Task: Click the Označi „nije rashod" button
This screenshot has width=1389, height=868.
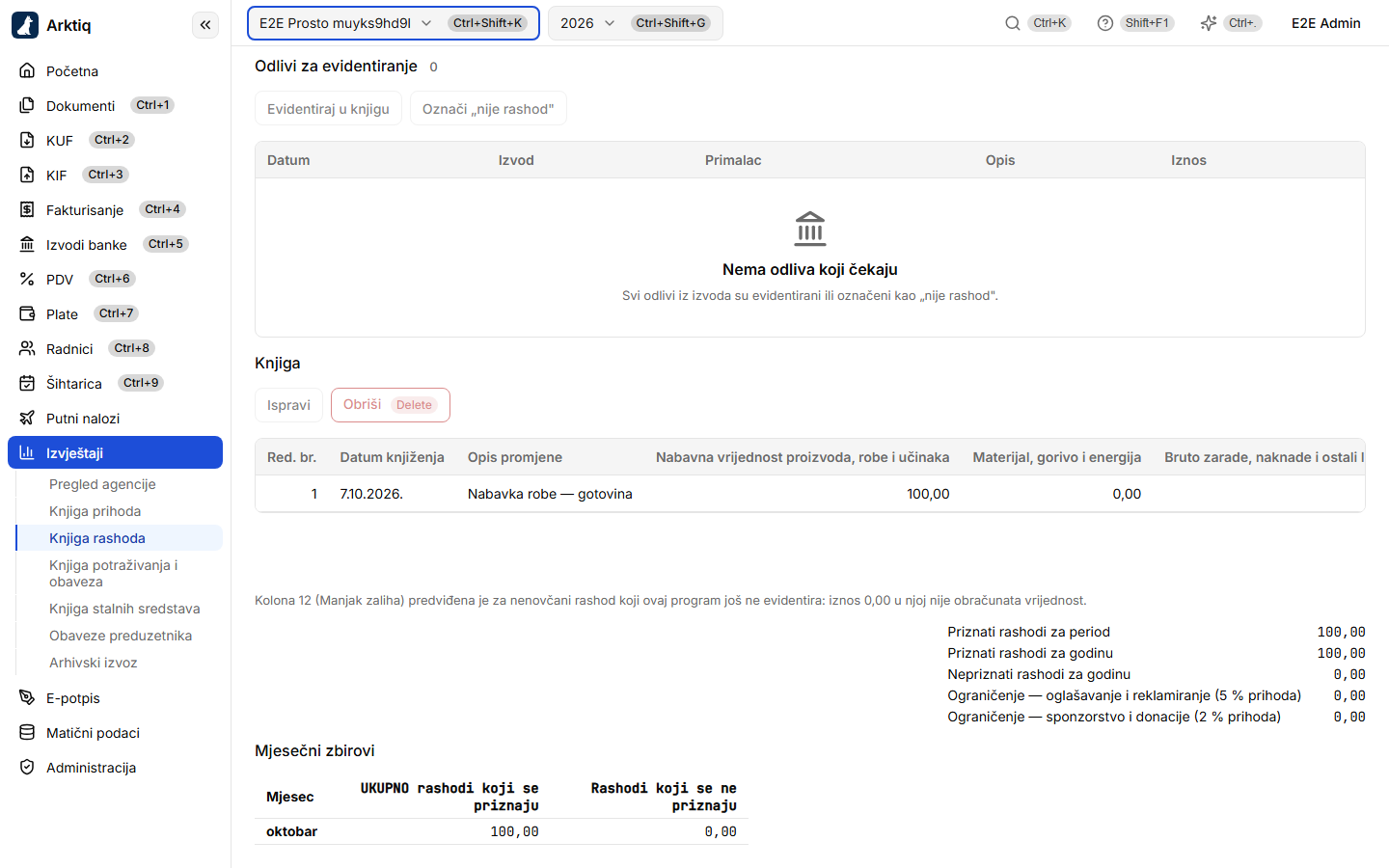Action: tap(488, 109)
